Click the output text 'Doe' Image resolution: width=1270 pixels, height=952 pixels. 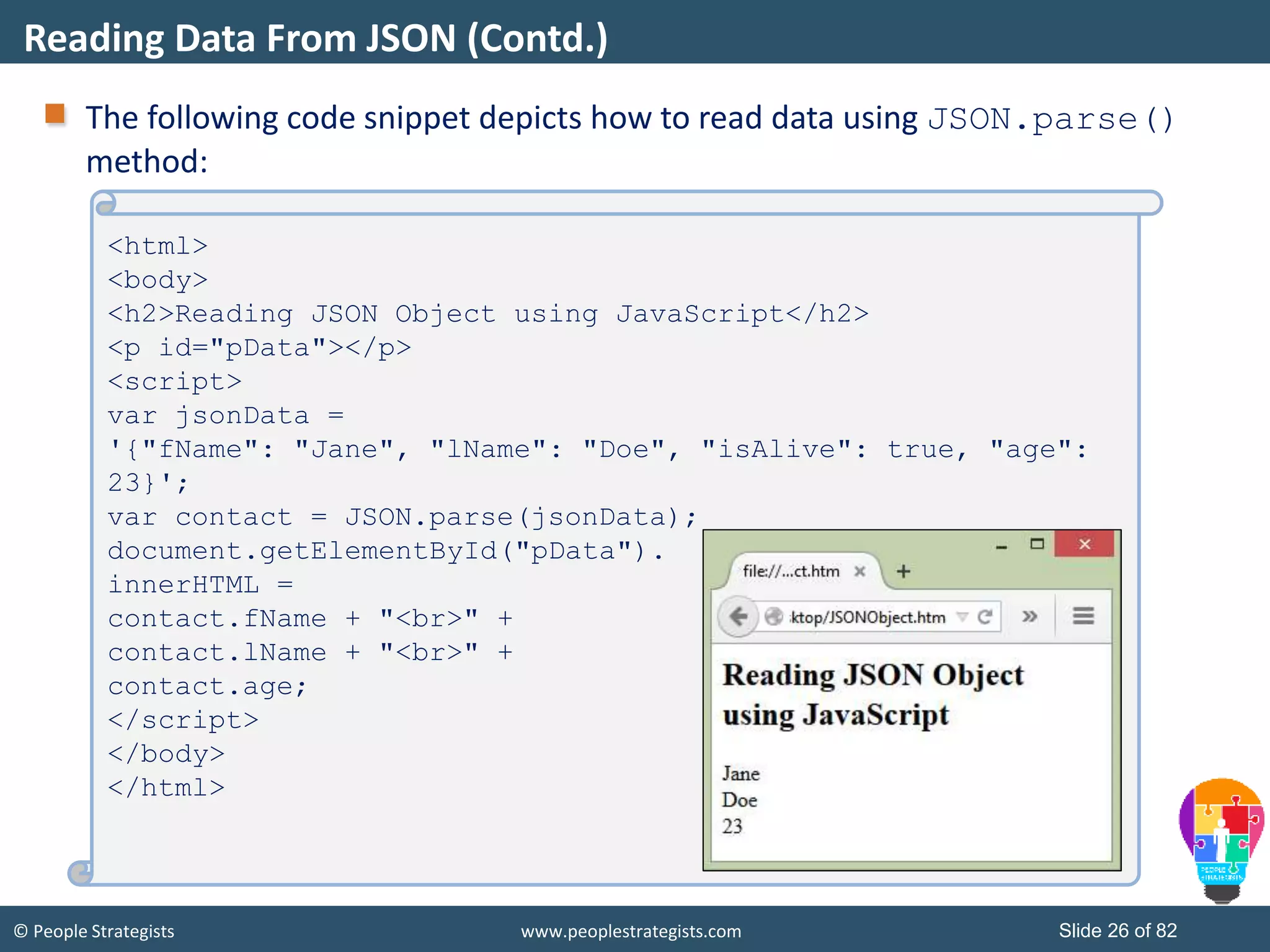(x=739, y=800)
